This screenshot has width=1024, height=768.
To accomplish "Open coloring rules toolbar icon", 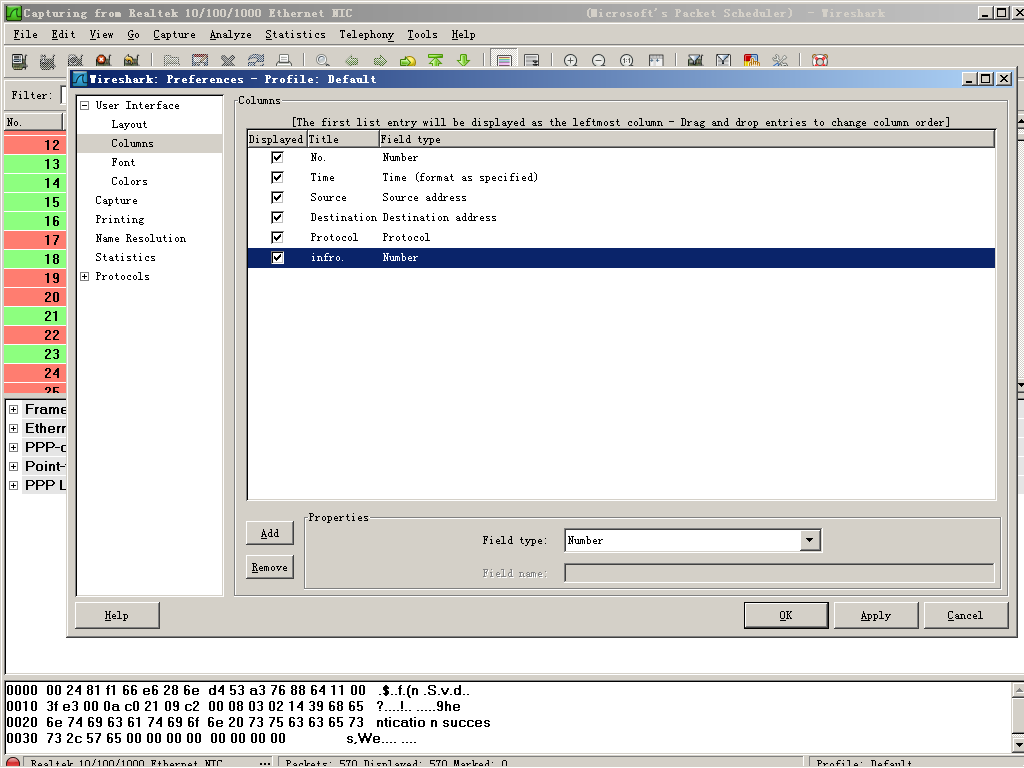I will [752, 61].
